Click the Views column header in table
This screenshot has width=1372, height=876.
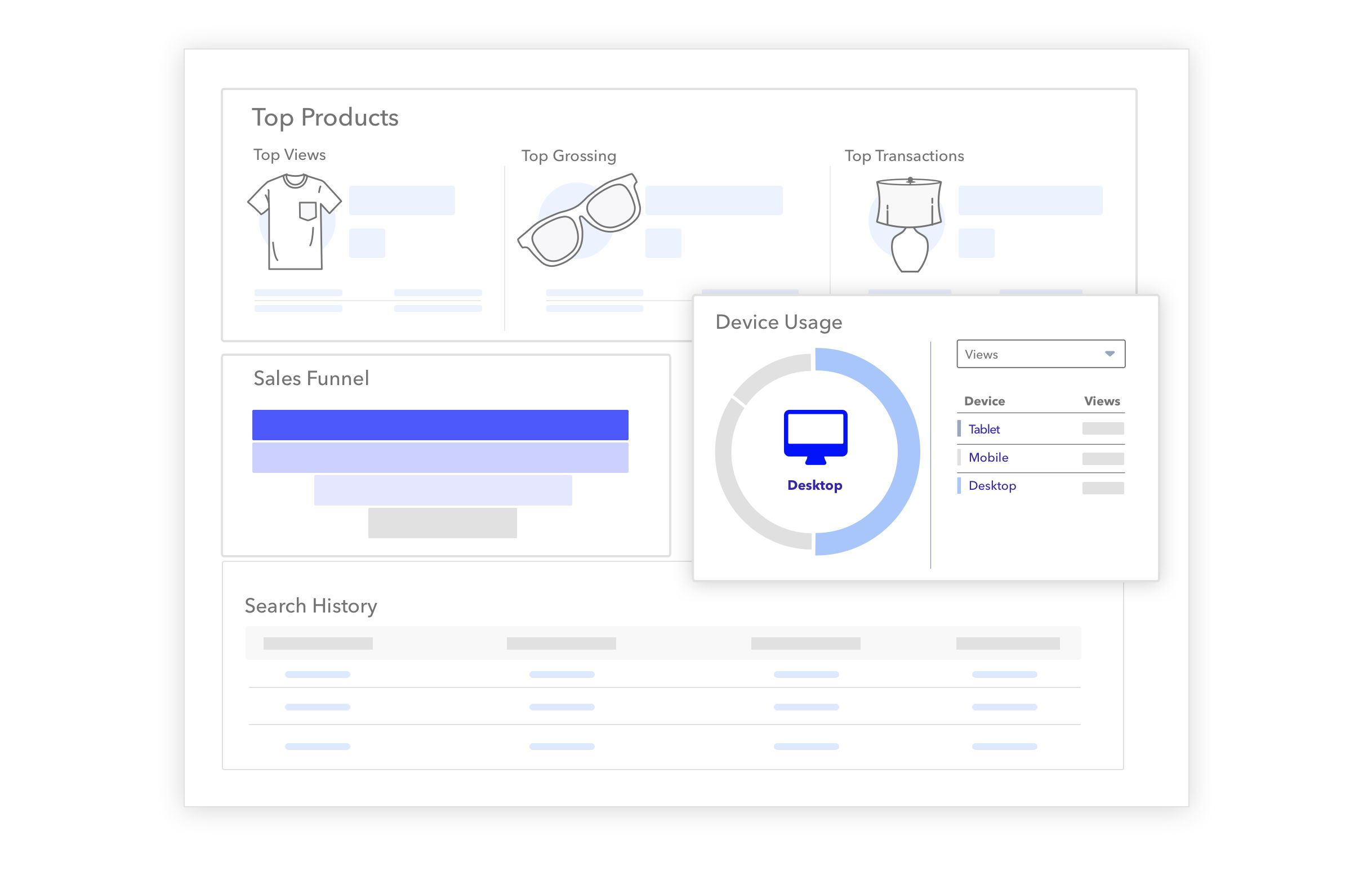[x=1101, y=401]
